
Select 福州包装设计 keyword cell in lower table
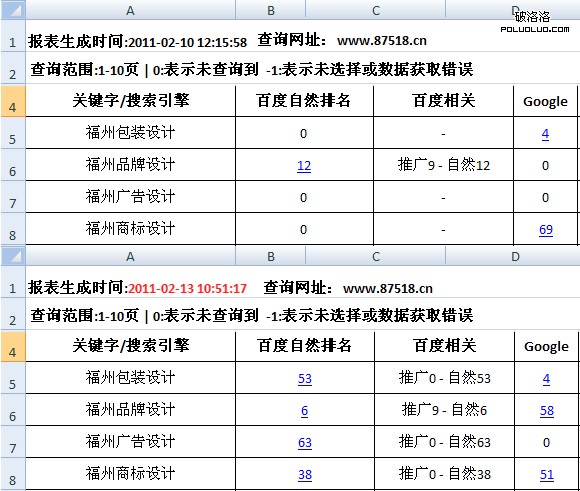coord(131,378)
